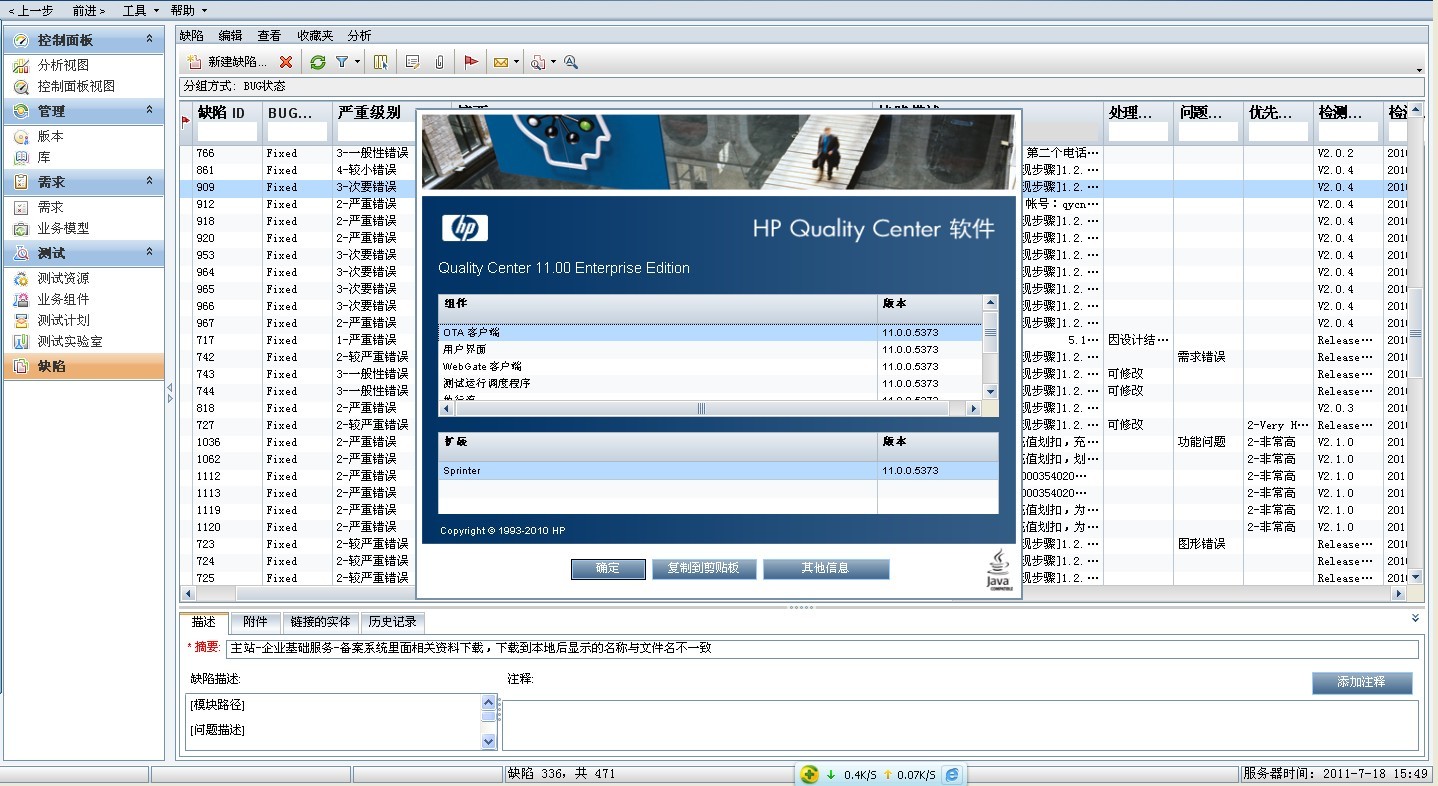The height and width of the screenshot is (786, 1438).
Task: Open the 缺陷 menu in the menu bar
Action: point(191,35)
